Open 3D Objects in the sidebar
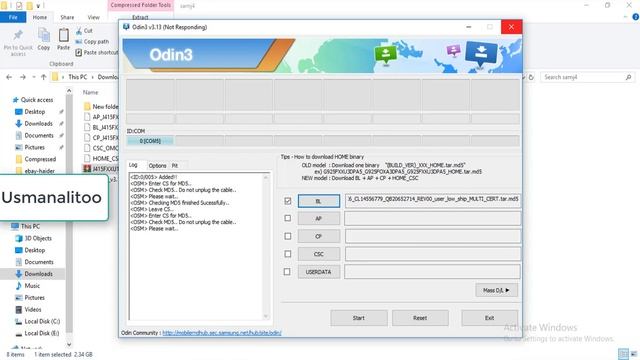The width and height of the screenshot is (640, 360). [x=38, y=238]
